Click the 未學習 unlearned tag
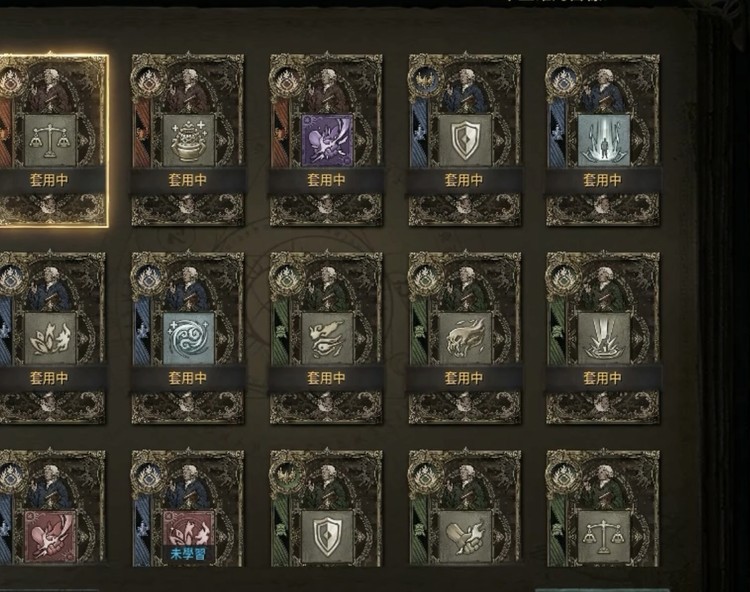 (188, 554)
